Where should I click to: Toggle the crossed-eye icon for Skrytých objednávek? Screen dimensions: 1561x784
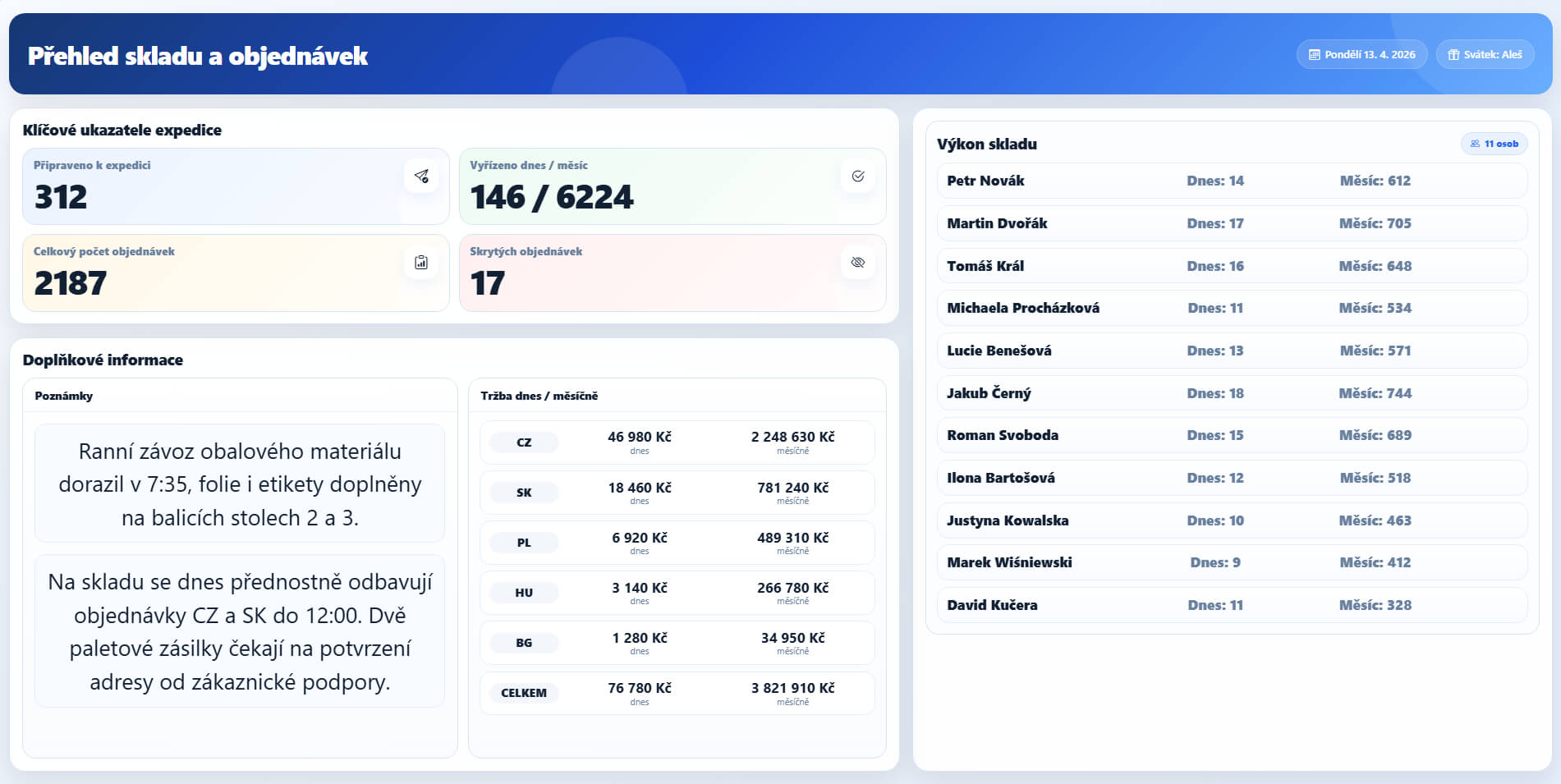(x=858, y=263)
